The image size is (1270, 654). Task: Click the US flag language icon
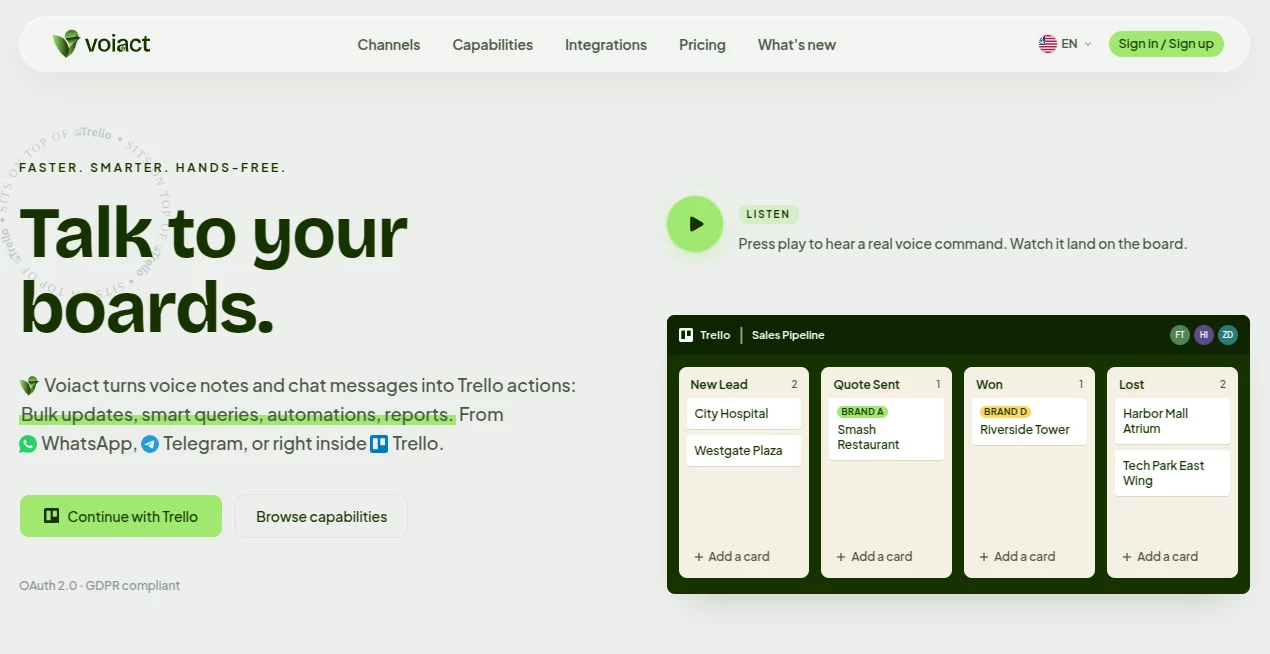click(1048, 44)
